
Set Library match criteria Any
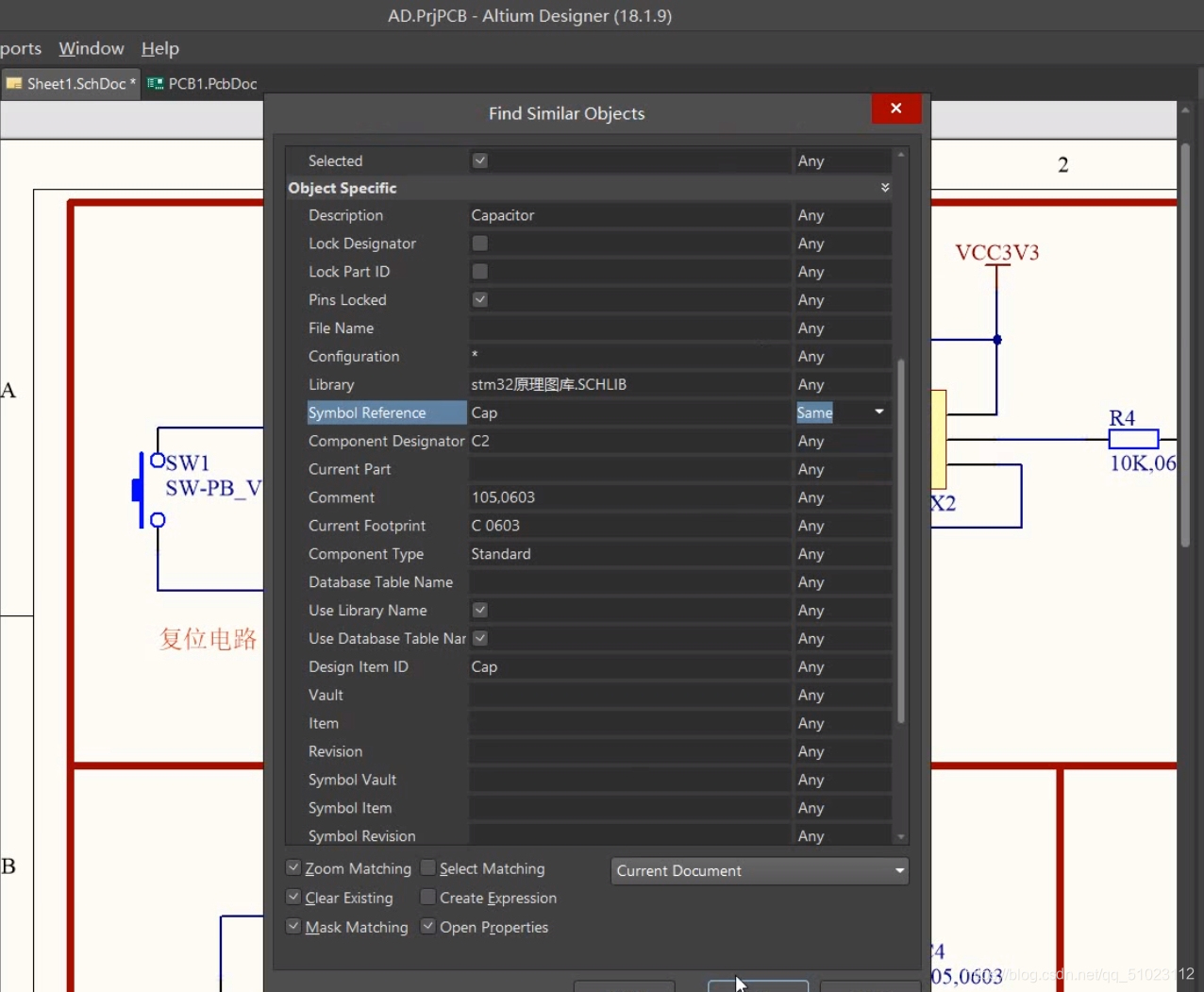click(x=842, y=384)
